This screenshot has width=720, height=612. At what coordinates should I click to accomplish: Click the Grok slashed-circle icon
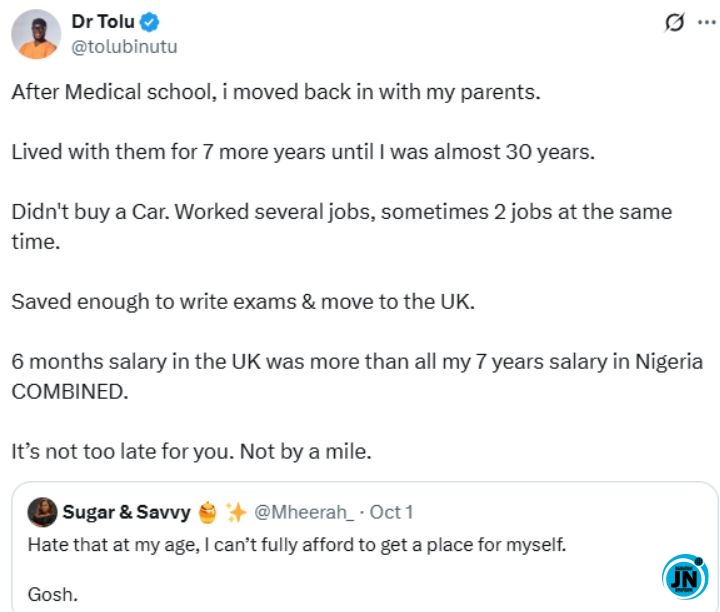coord(674,23)
